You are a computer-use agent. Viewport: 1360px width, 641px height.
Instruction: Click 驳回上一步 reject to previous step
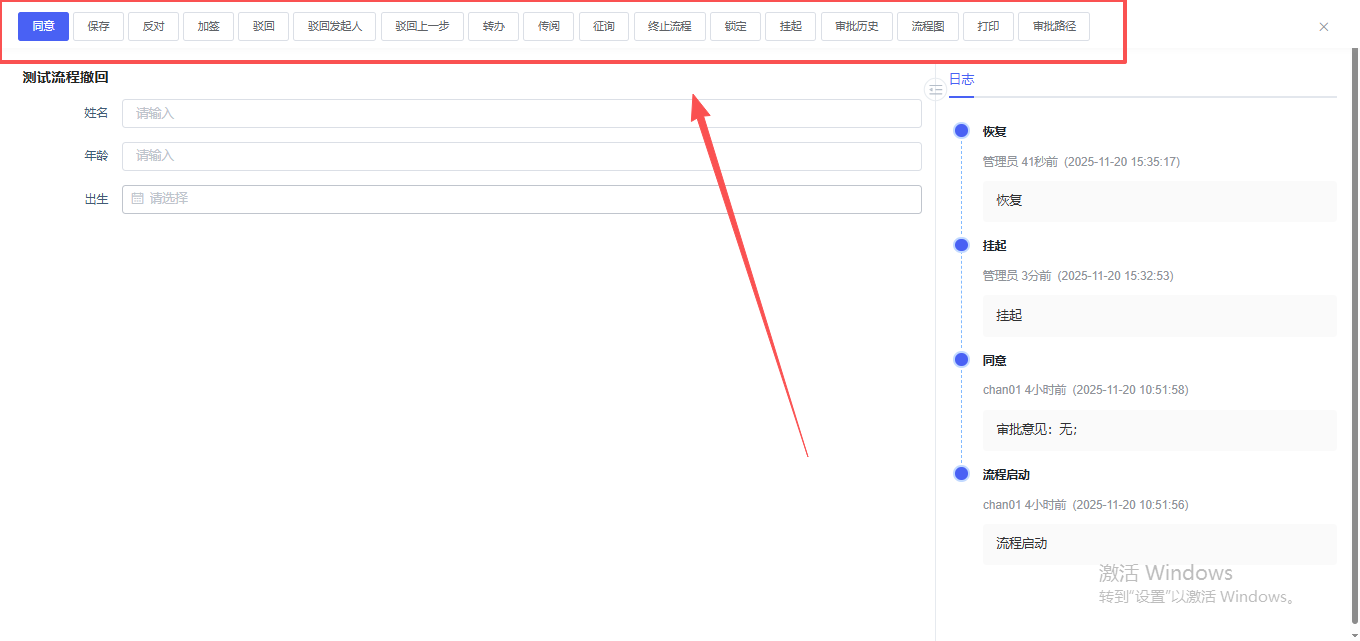tap(422, 26)
